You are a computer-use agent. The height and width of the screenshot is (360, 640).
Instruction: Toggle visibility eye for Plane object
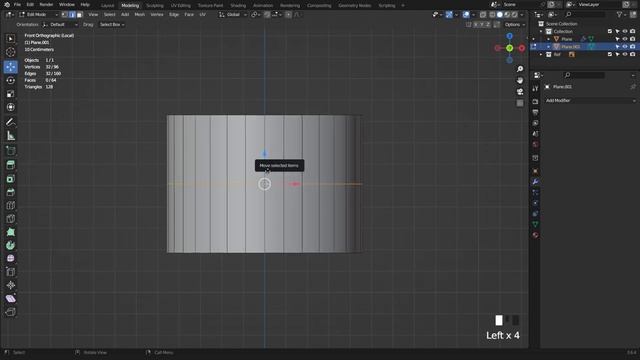pyautogui.click(x=624, y=39)
